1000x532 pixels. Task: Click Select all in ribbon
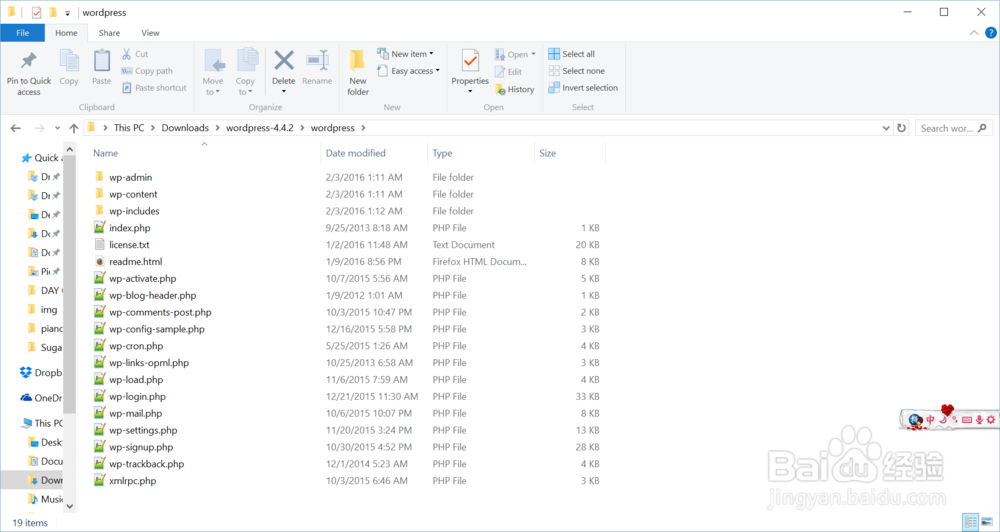[571, 54]
